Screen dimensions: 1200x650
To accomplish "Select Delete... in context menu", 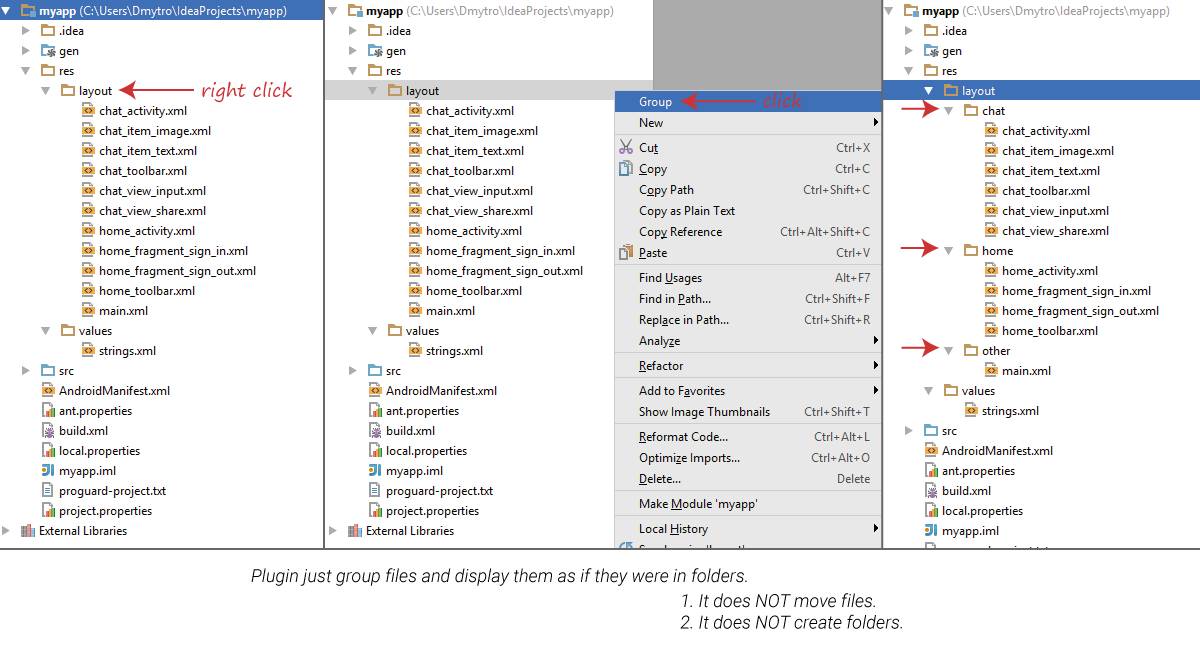I will click(747, 479).
